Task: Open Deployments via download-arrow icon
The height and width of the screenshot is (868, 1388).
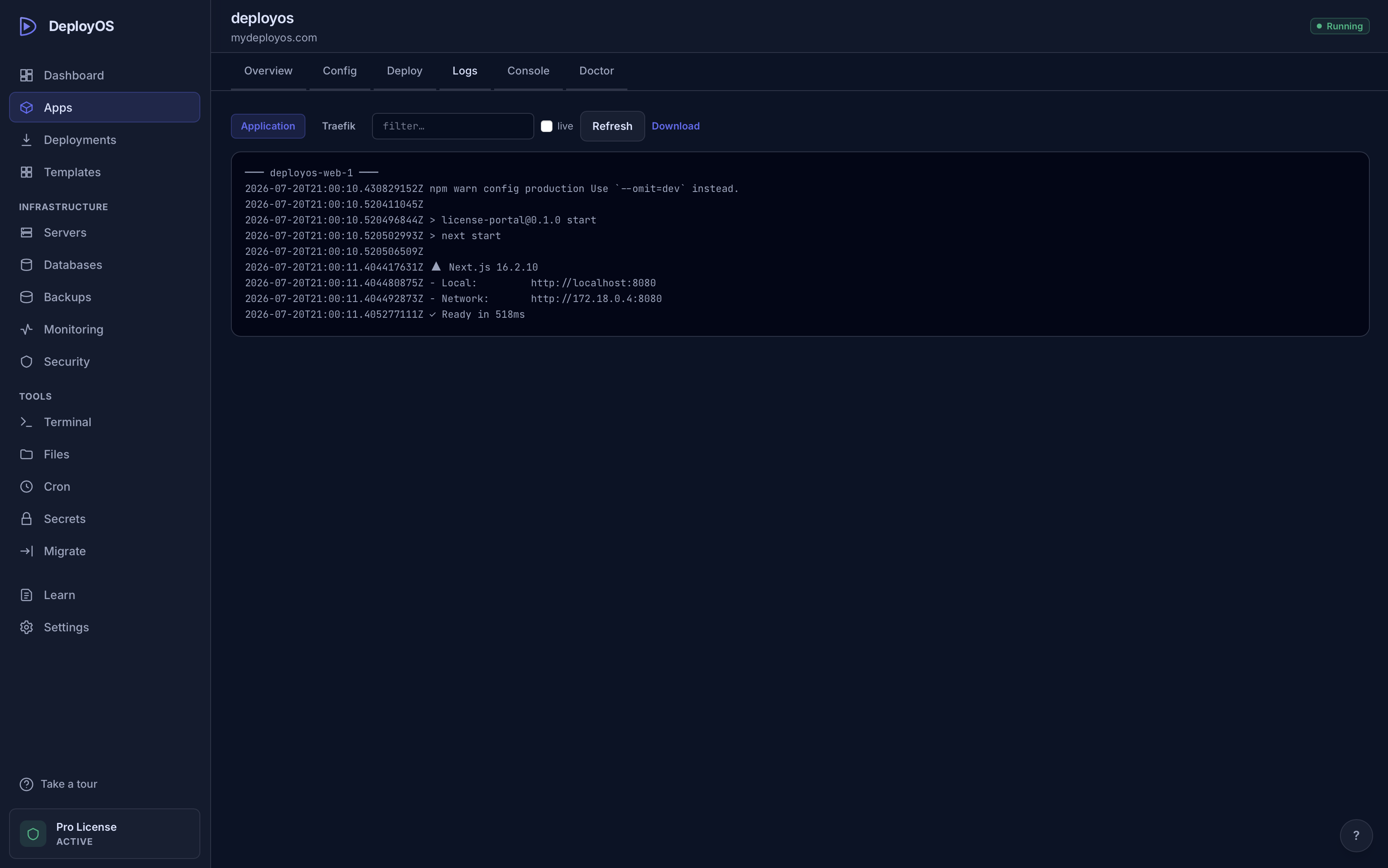Action: click(26, 139)
